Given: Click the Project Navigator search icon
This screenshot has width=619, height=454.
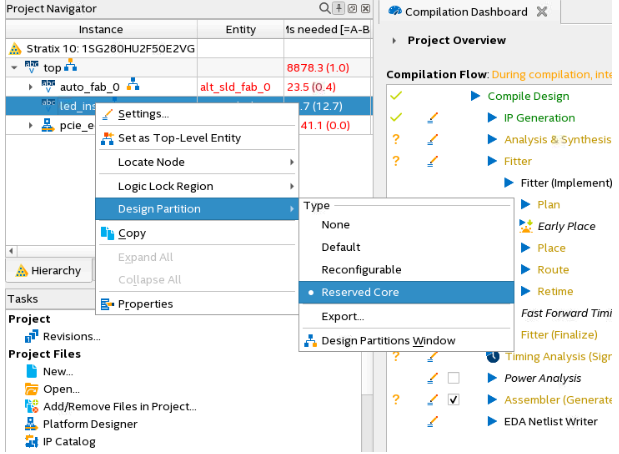Looking at the screenshot, I should pyautogui.click(x=327, y=9).
